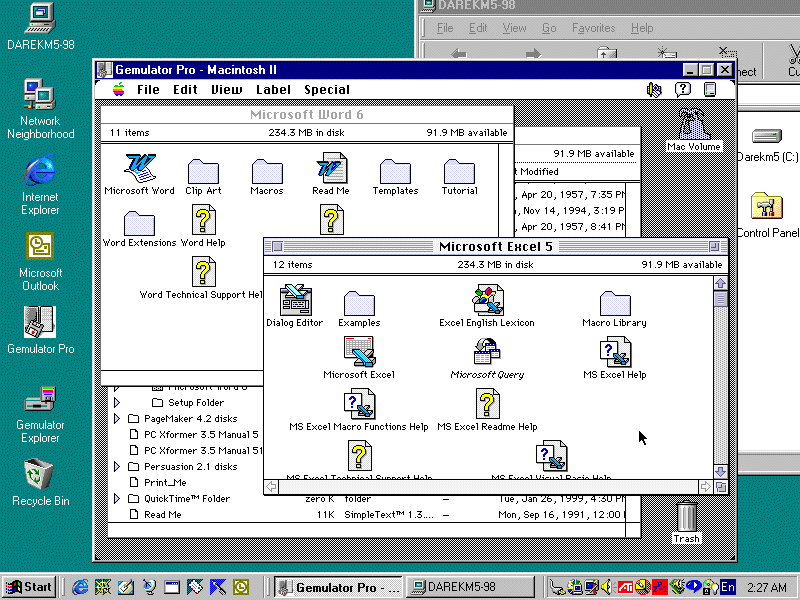
Task: Click scroll right arrow in Excel 5 window
Action: coord(705,487)
